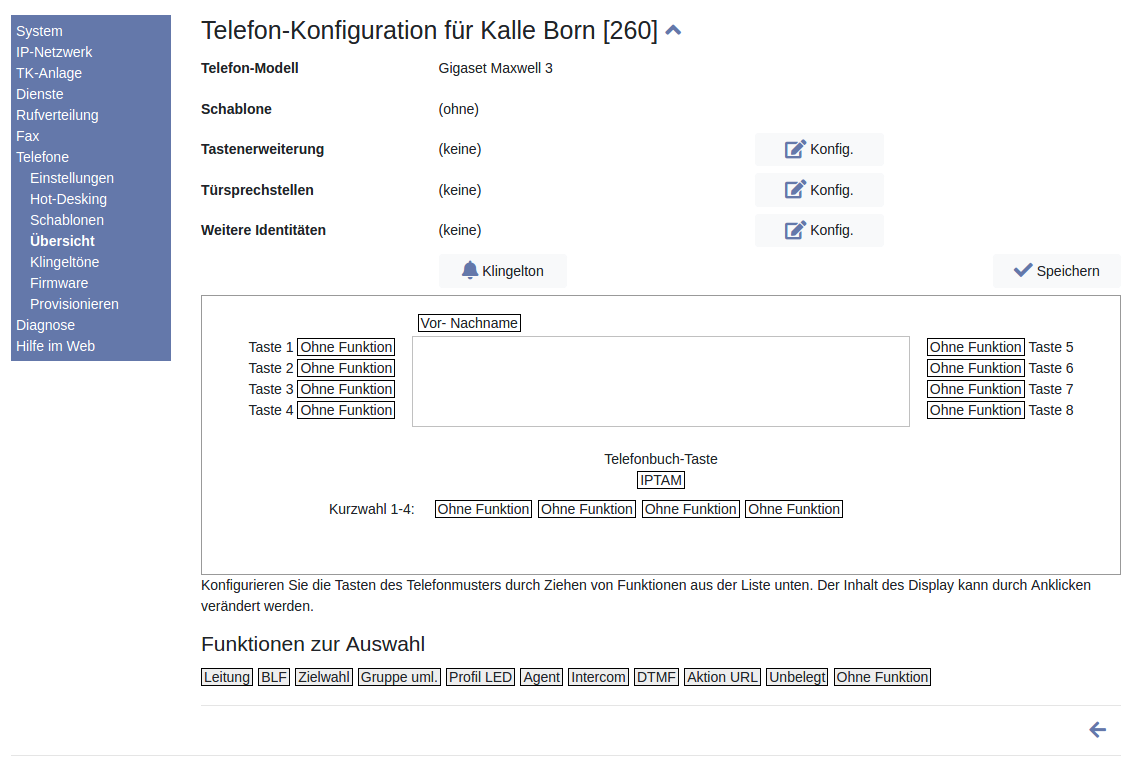Open the Telefone menu in sidebar

pos(42,157)
